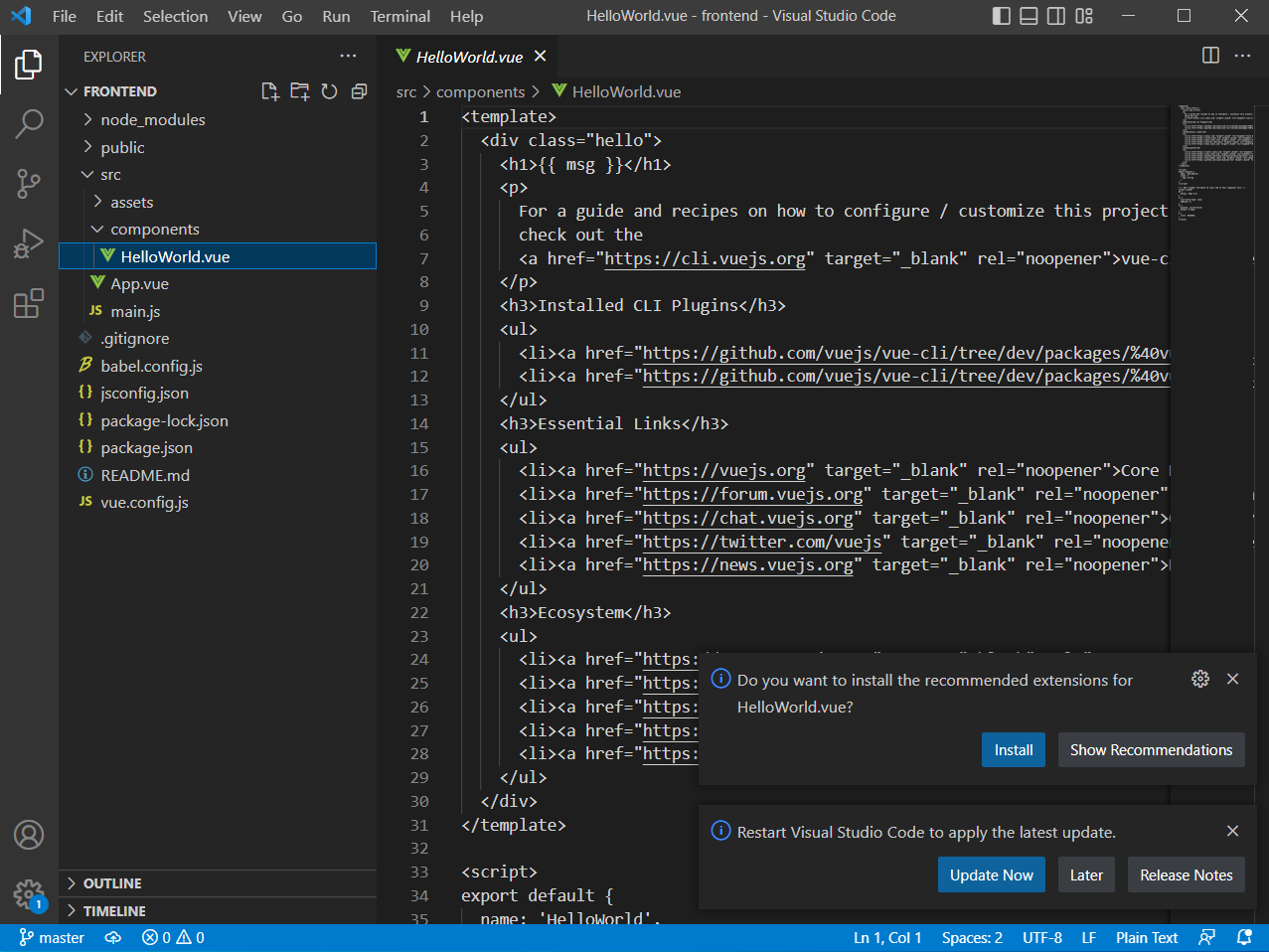Click UTF-8 encoding in status bar
Image resolution: width=1269 pixels, height=952 pixels.
[1041, 938]
